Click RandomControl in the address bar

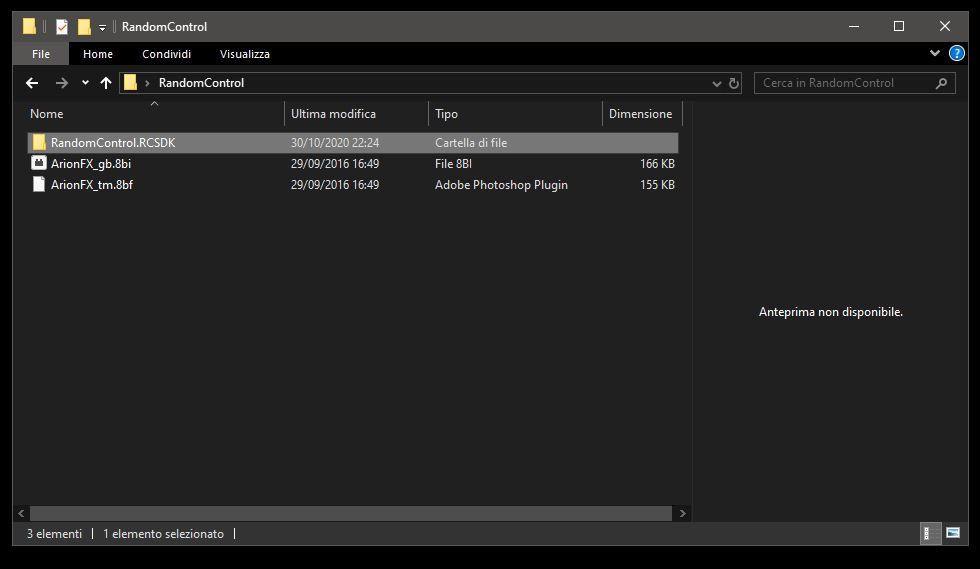[201, 83]
